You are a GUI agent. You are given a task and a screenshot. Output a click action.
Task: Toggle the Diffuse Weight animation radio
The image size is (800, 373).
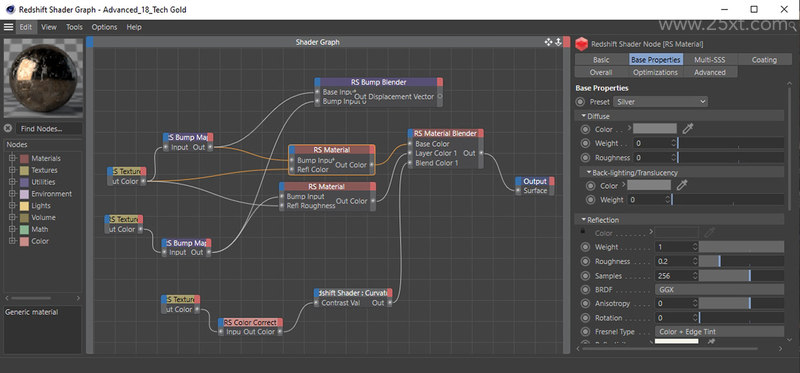click(x=585, y=143)
